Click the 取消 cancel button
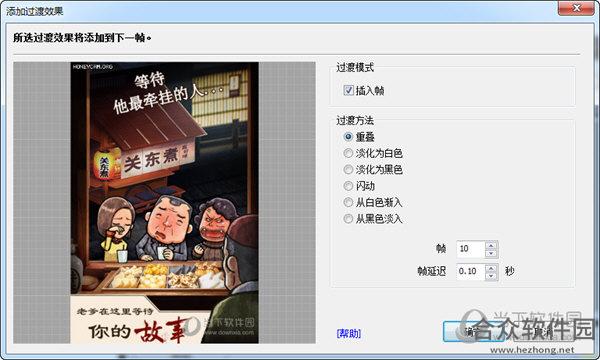600x360 pixels. click(543, 331)
